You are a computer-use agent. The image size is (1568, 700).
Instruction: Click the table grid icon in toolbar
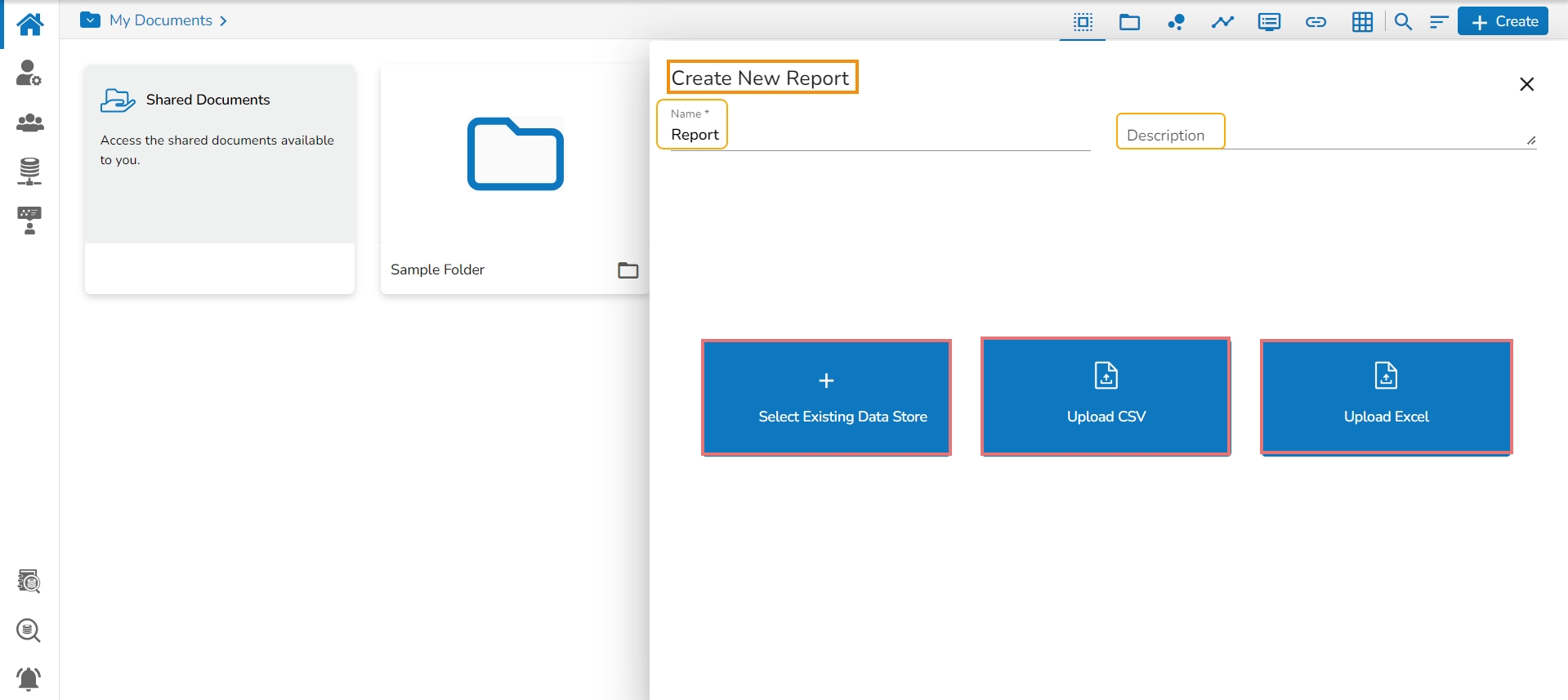pos(1362,22)
